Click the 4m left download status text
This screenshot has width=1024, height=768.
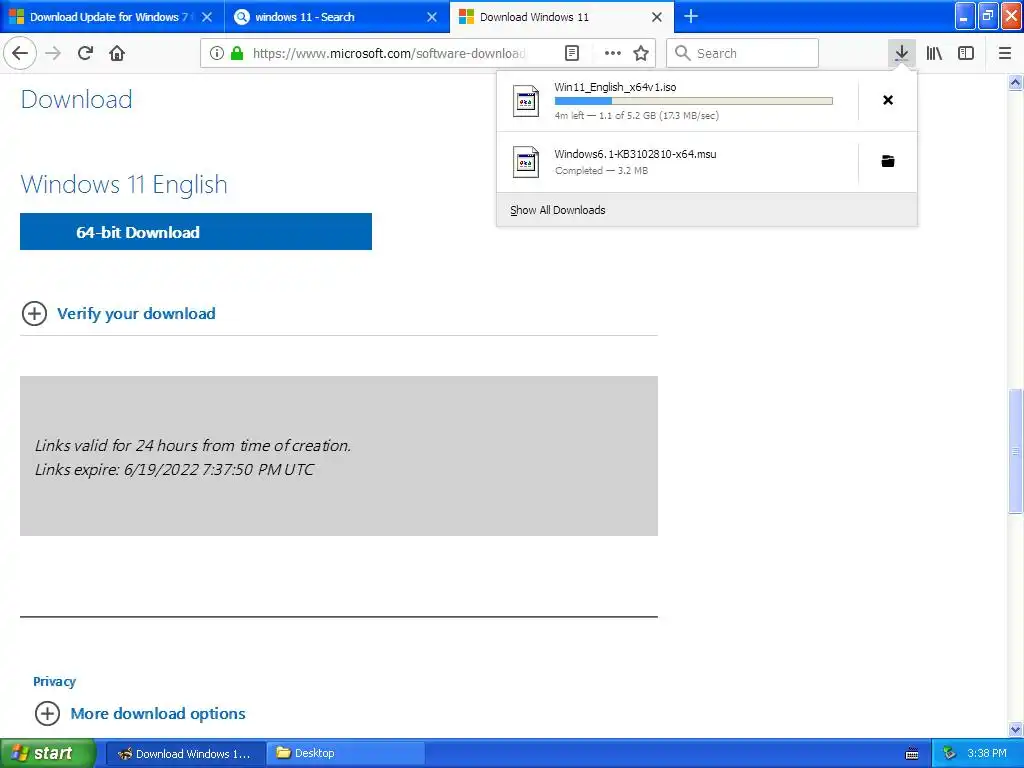[637, 116]
